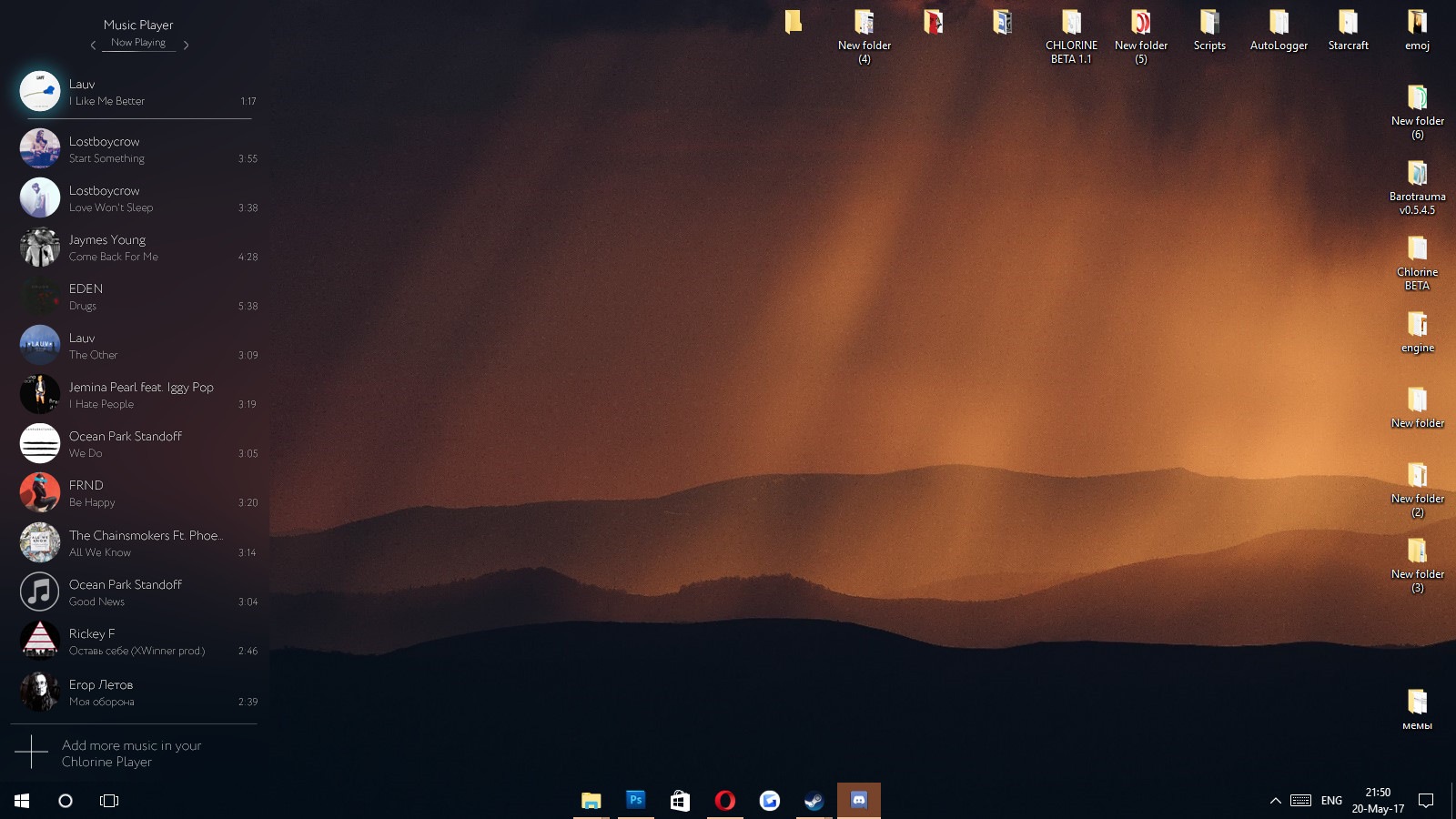Image resolution: width=1456 pixels, height=819 pixels.
Task: Open File Explorer from taskbar
Action: (x=591, y=801)
